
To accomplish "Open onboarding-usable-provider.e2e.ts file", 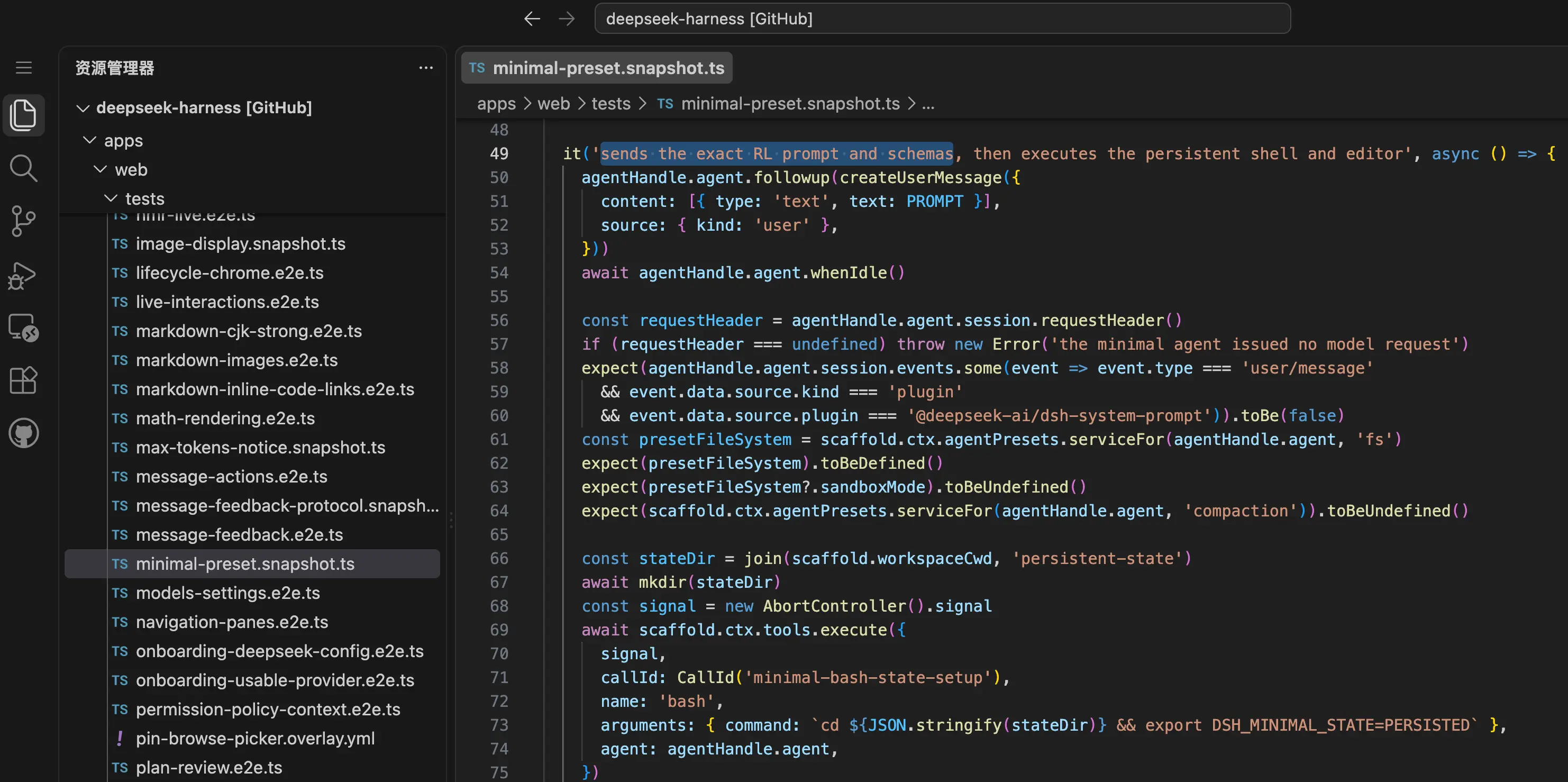I will coord(252,680).
